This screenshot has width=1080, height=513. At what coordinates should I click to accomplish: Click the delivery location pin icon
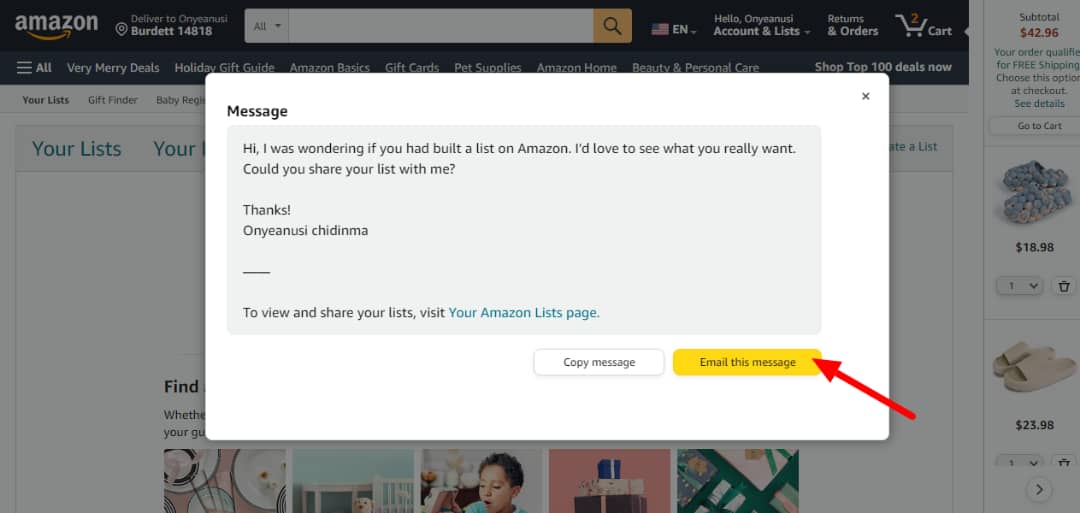[121, 30]
